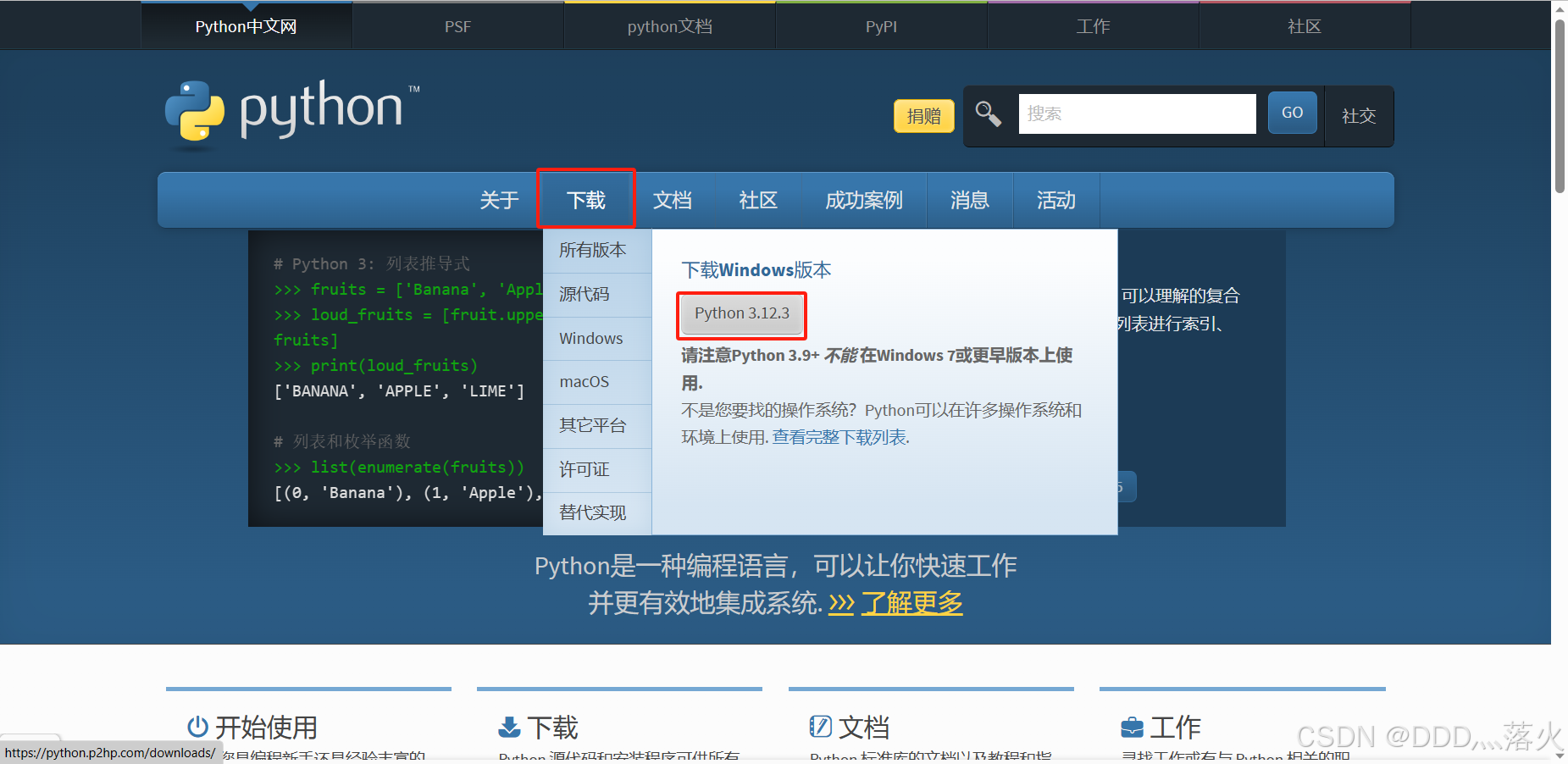Open the 工作 top tab
The height and width of the screenshot is (764, 1568).
[1093, 26]
